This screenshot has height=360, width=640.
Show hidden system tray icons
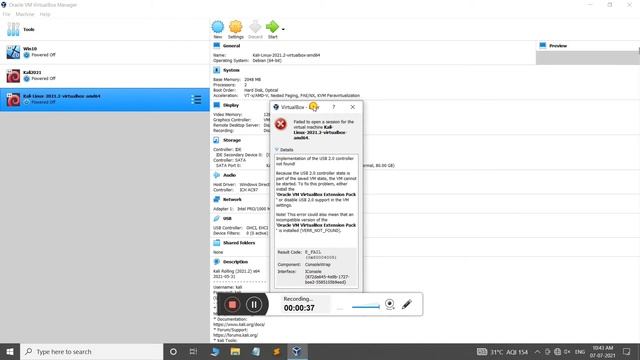pos(537,352)
